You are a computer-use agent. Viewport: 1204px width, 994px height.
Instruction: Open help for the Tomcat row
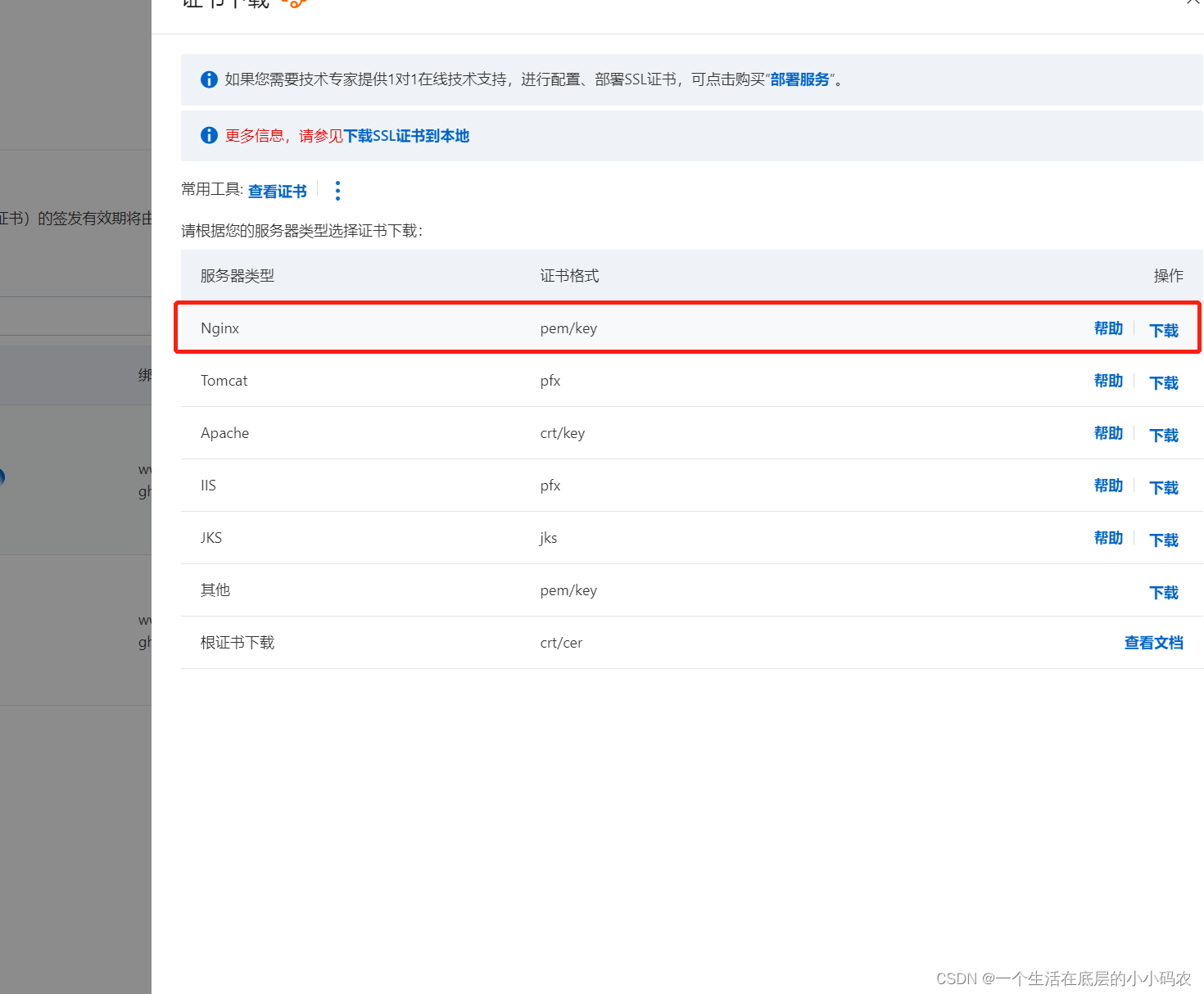(x=1108, y=381)
